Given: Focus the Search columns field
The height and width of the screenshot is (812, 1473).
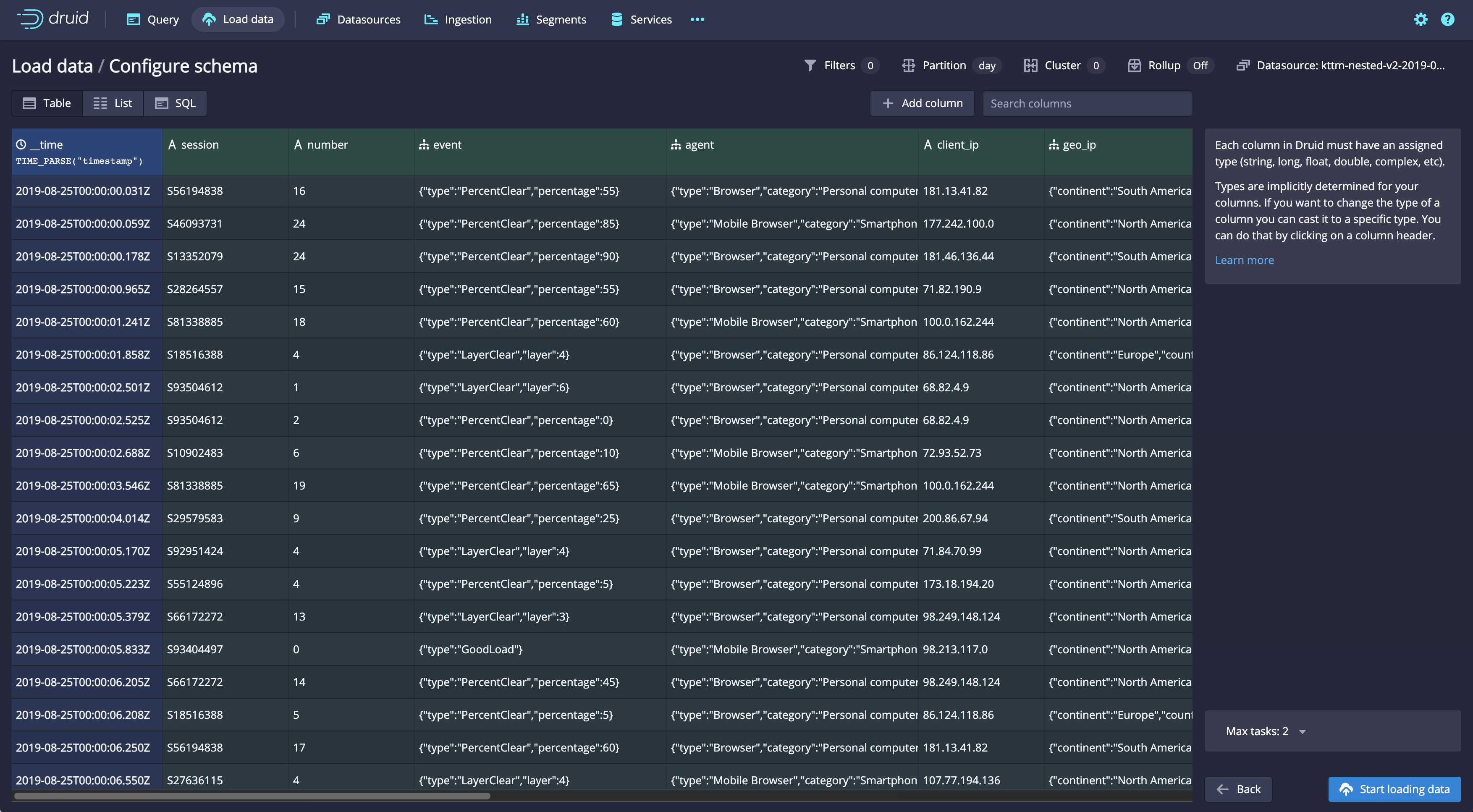Looking at the screenshot, I should [x=1086, y=104].
